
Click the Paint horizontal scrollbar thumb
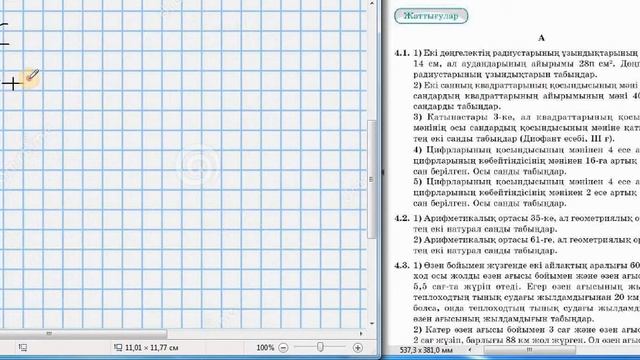coord(83,334)
